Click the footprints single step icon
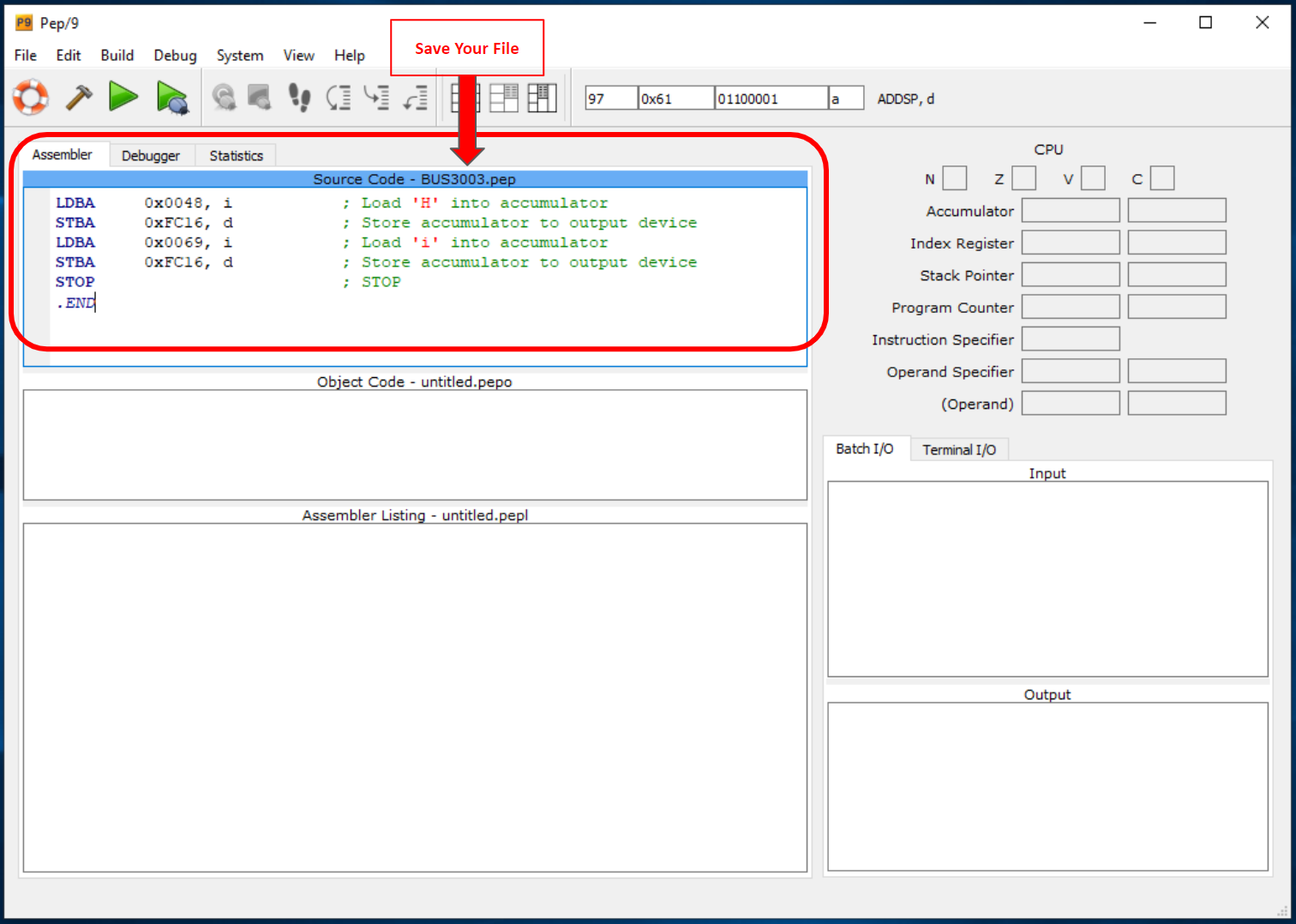This screenshot has height=924, width=1296. point(298,98)
